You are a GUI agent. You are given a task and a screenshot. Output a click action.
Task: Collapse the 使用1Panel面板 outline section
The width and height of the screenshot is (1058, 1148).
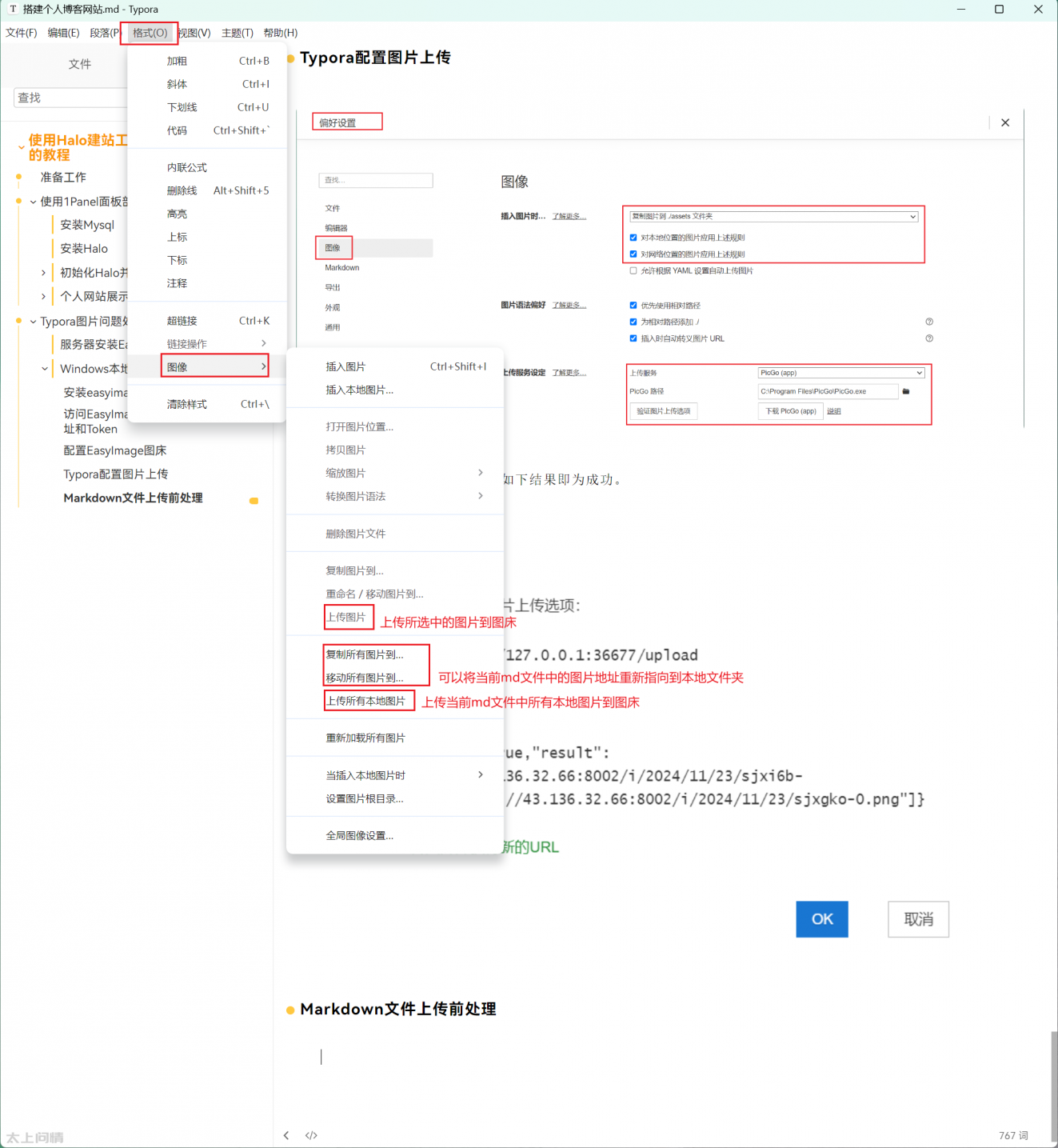[x=33, y=202]
